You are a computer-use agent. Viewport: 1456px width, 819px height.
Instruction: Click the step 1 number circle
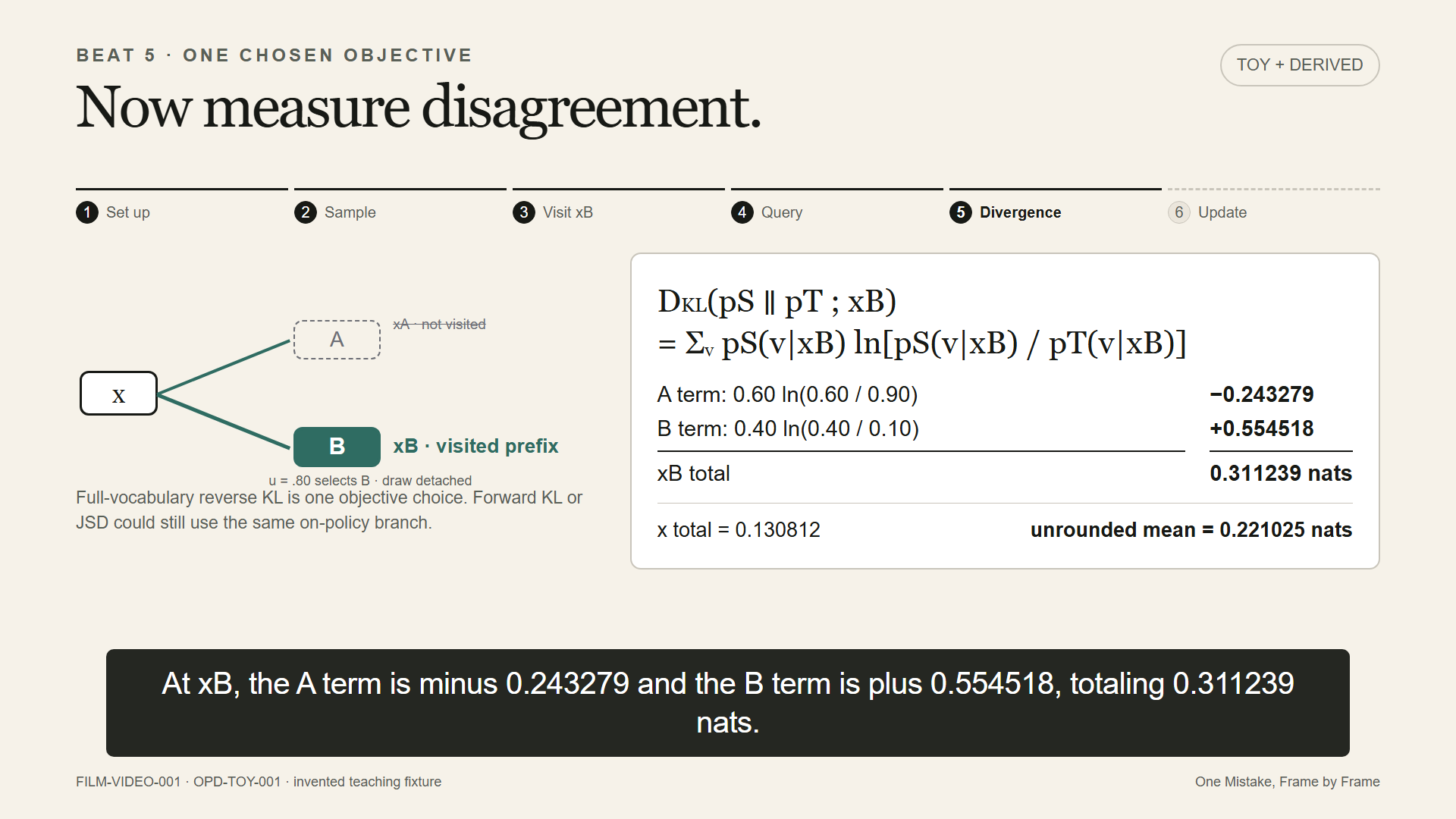click(x=87, y=212)
